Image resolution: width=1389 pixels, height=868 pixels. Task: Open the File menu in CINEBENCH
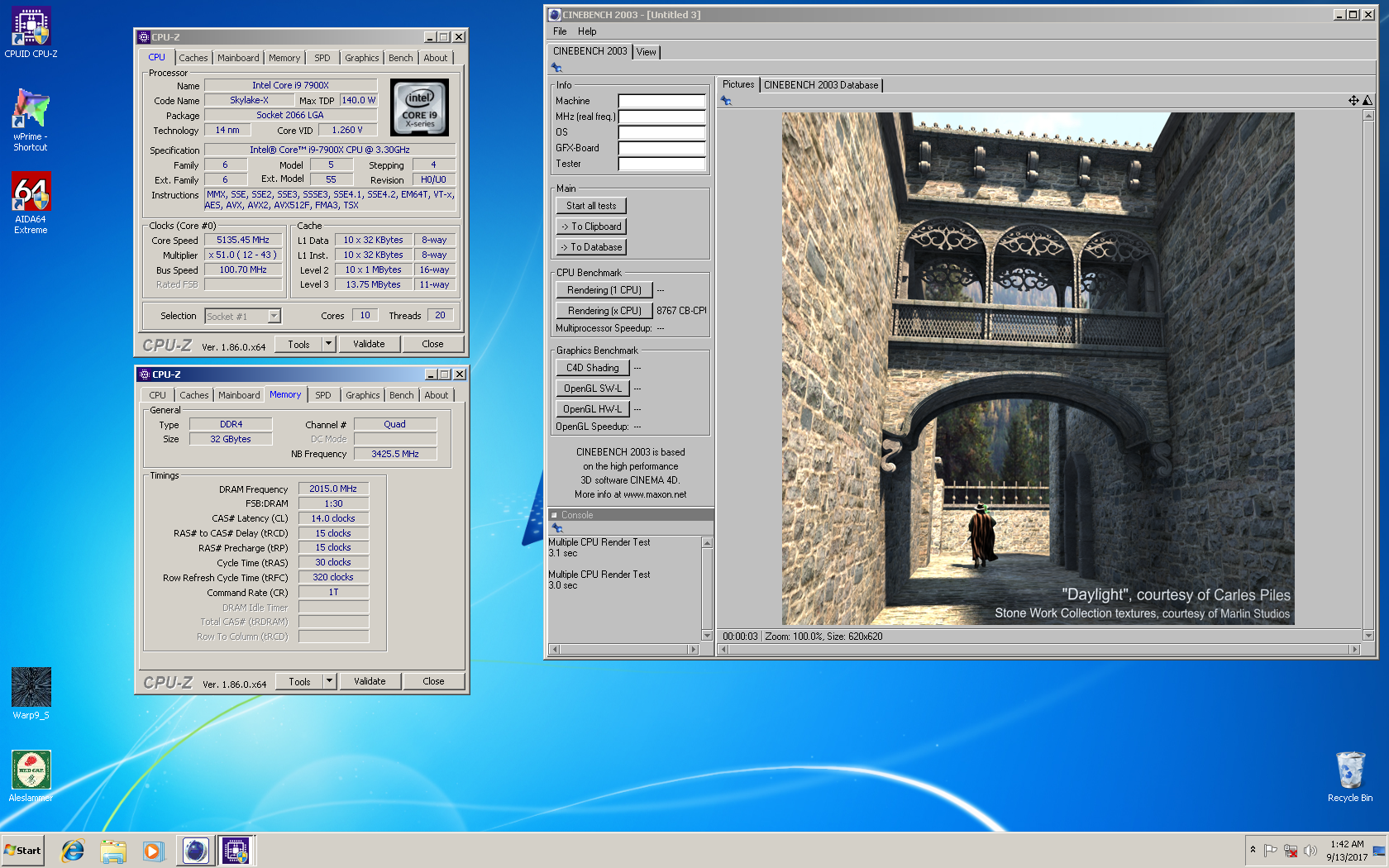[560, 31]
